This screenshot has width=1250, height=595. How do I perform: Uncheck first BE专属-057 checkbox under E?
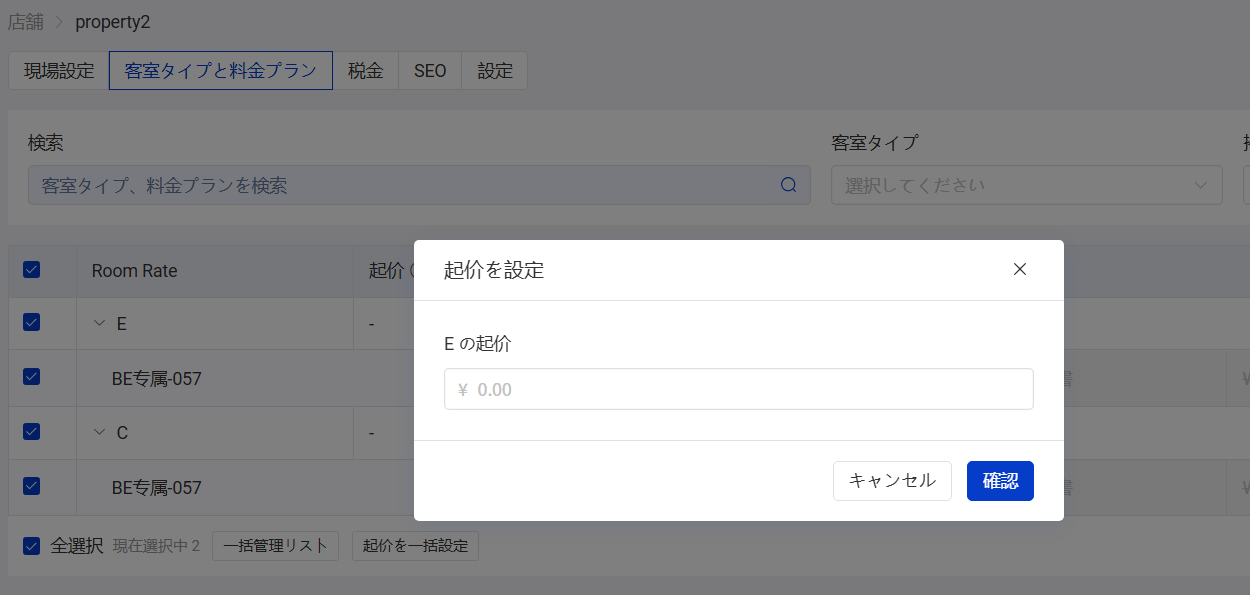pyautogui.click(x=31, y=376)
